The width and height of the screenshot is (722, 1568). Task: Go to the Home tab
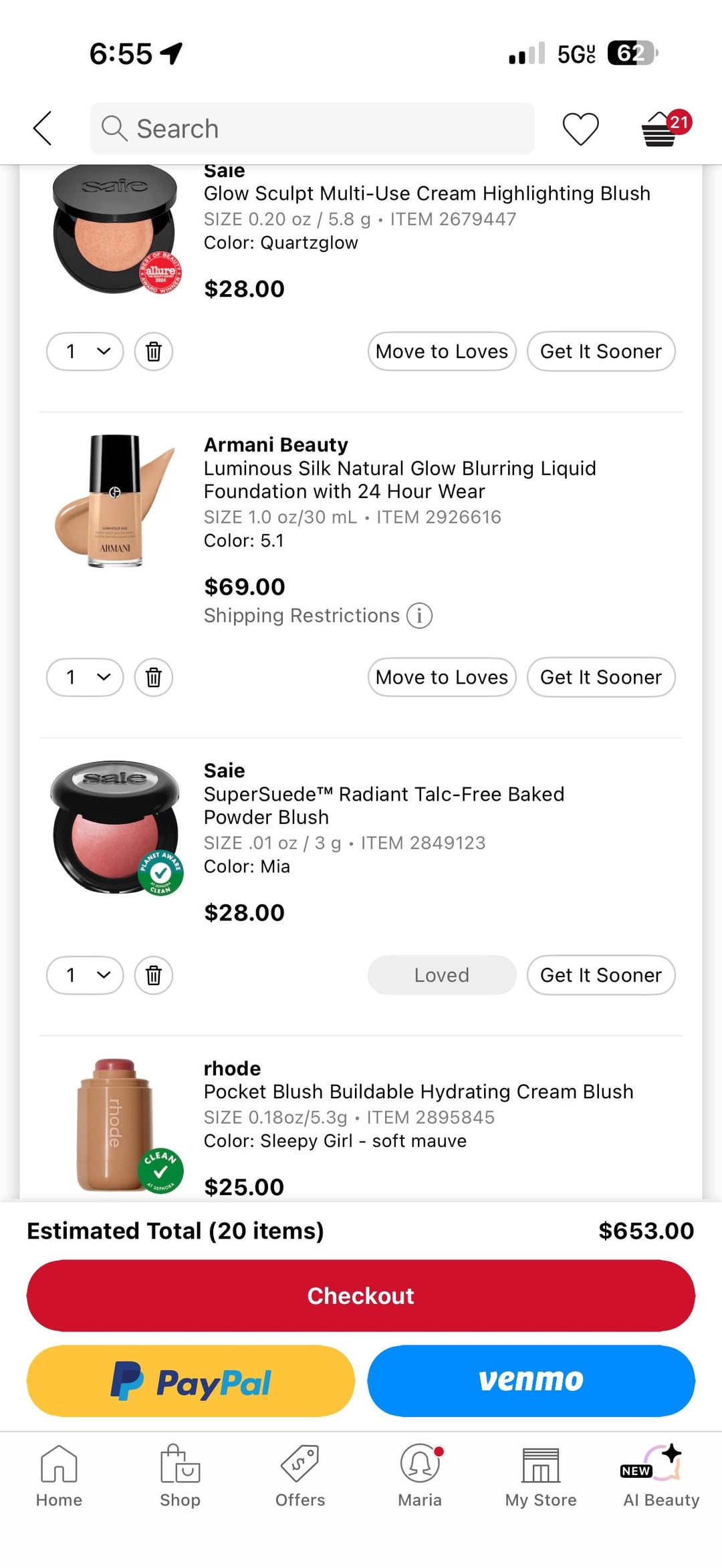[59, 1476]
